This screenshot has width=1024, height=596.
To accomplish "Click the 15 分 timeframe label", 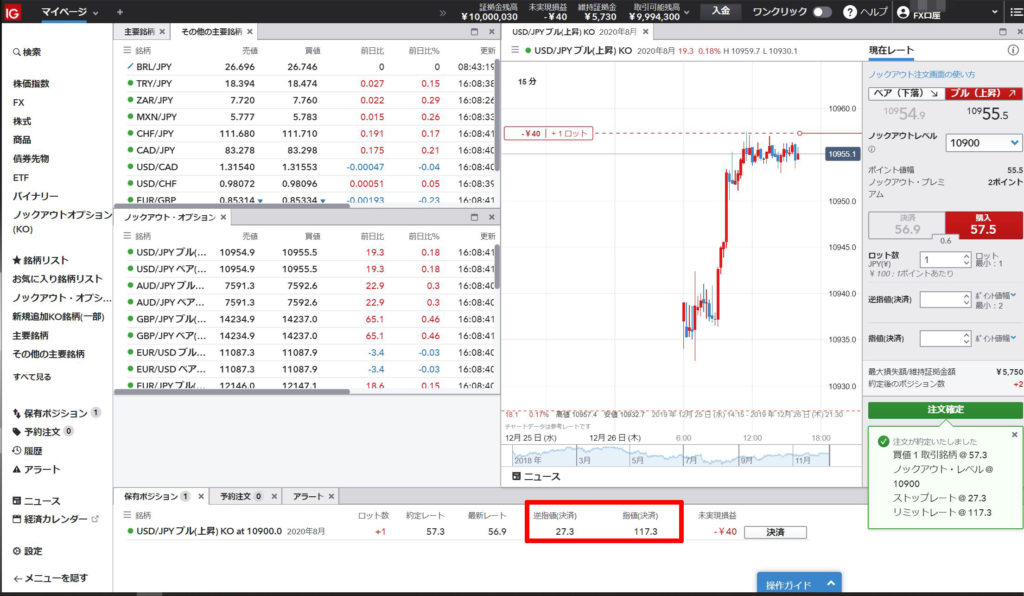I will (x=526, y=82).
